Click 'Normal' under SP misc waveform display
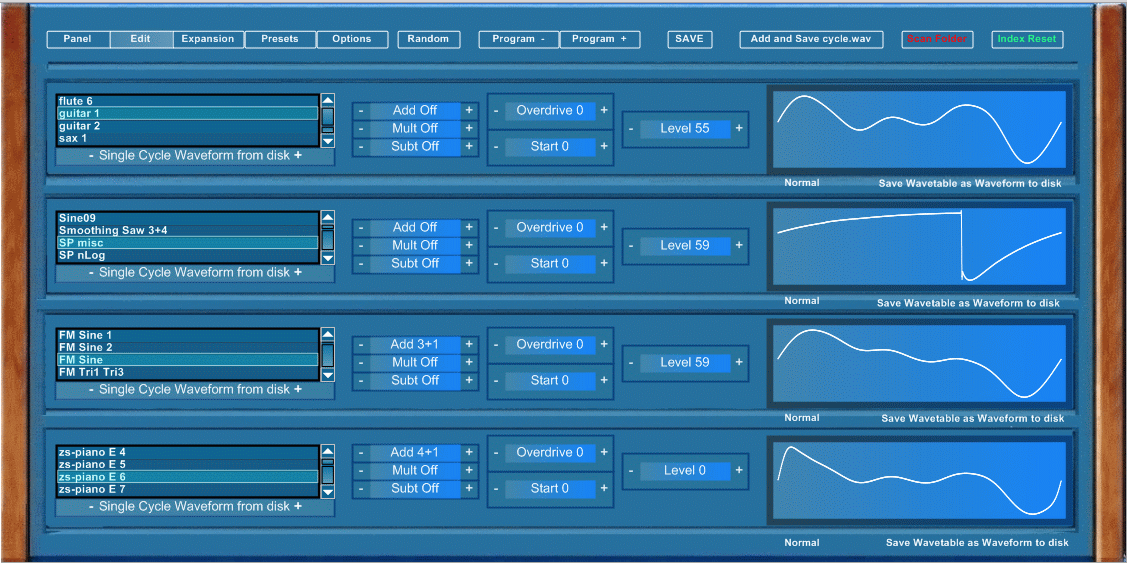 (x=801, y=301)
